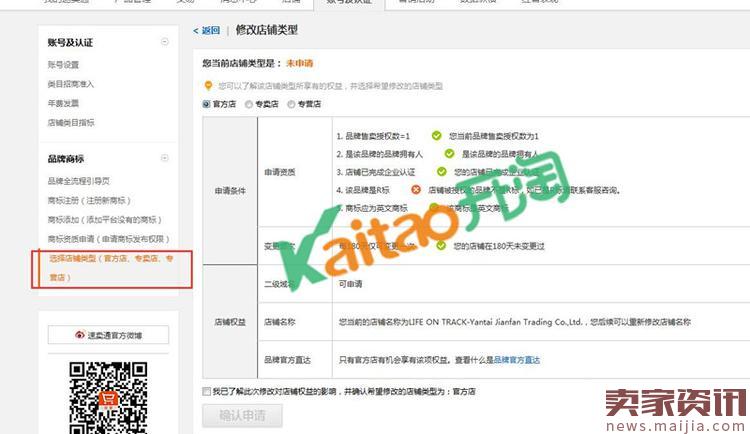Open 商标资质申请（申请商标发布权限） entry

click(109, 239)
